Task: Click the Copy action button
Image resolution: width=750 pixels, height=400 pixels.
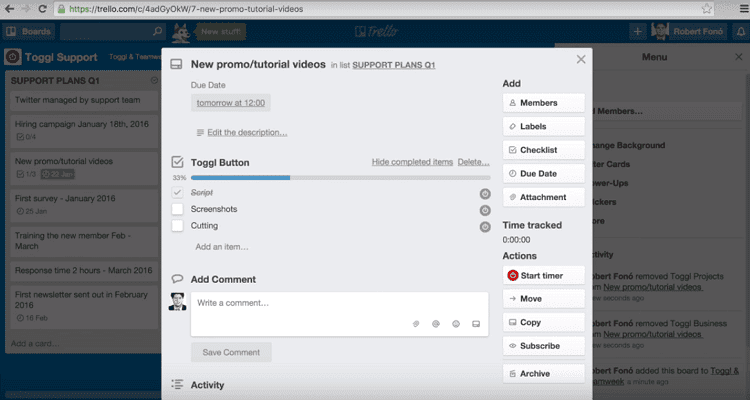Action: click(543, 322)
